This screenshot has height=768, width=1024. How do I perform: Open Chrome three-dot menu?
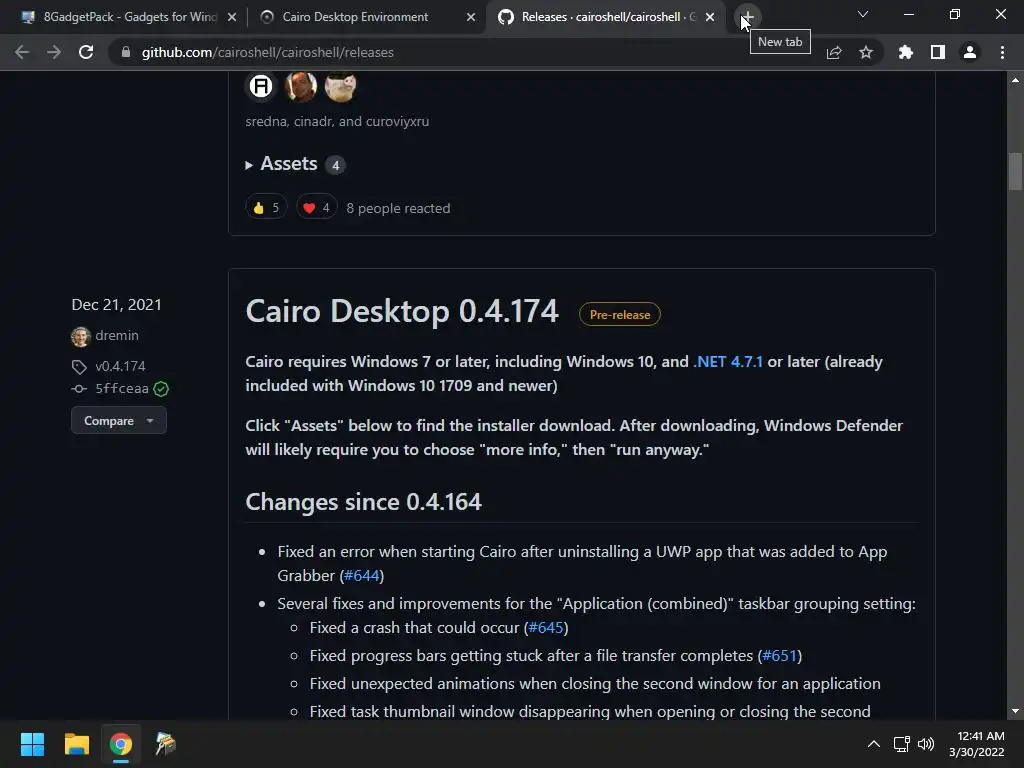pos(1002,52)
